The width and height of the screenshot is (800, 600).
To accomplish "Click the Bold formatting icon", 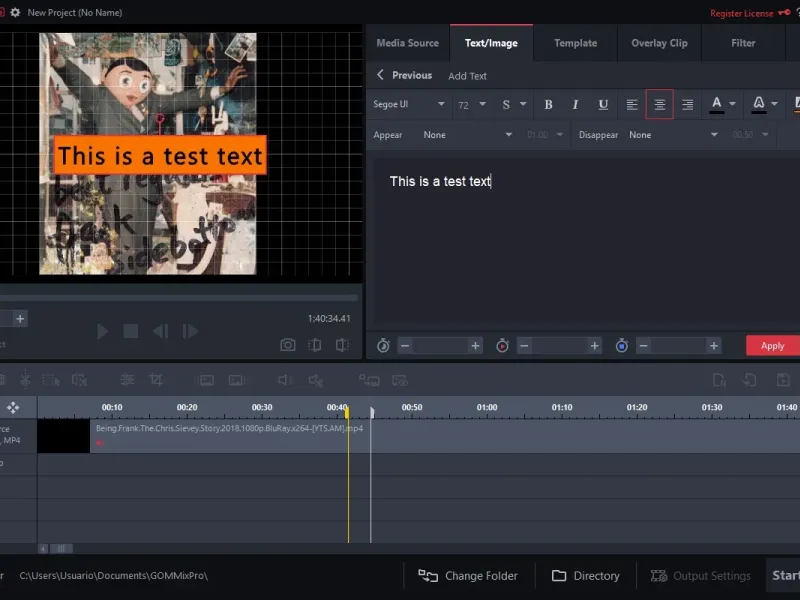I will (x=548, y=105).
